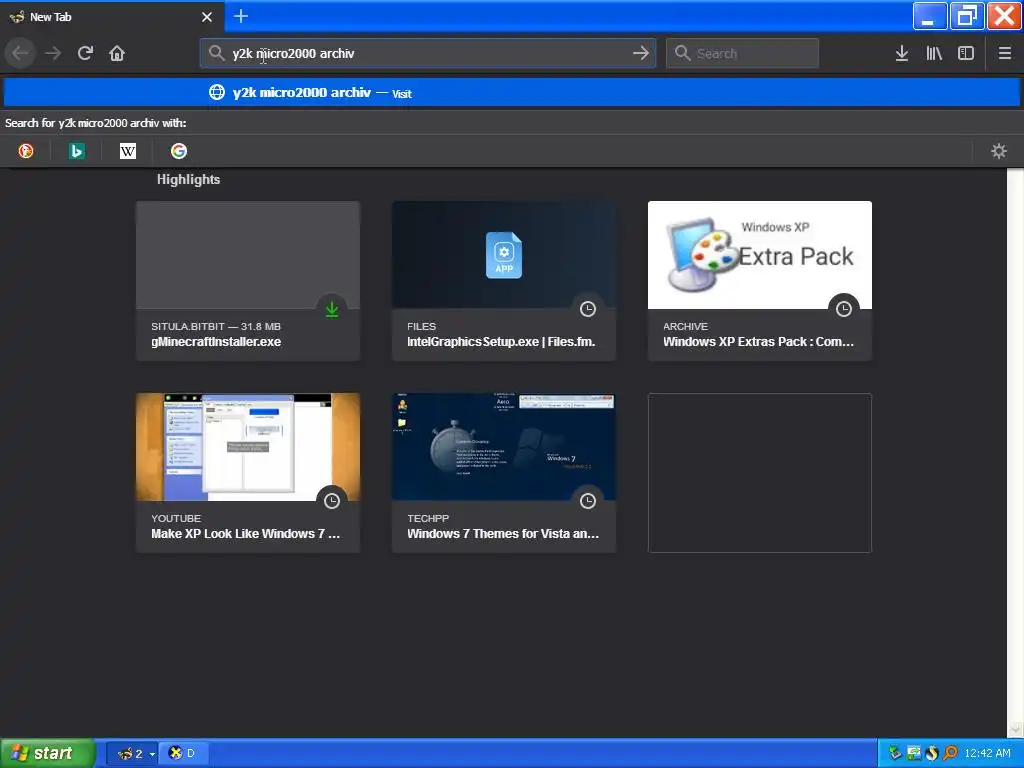Search with Wikipedia engine icon

point(128,152)
